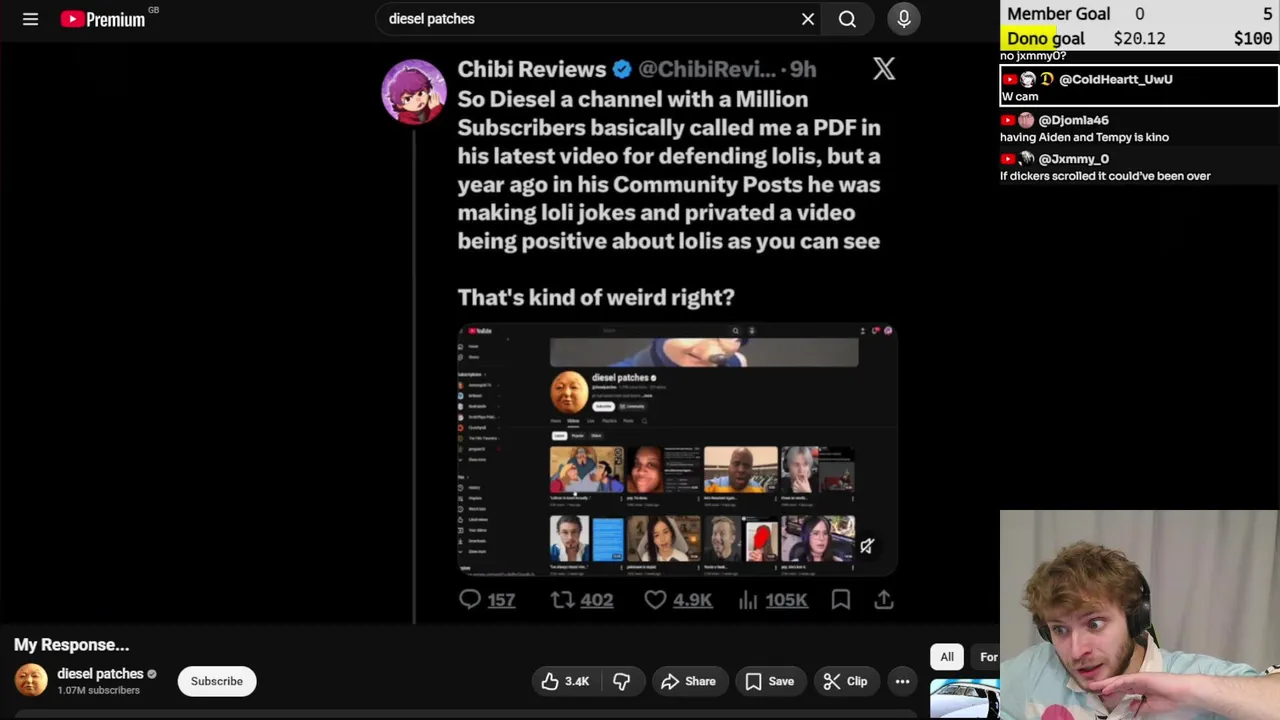Click the muted icon on tweet image
Screen dimensions: 1280x720
(867, 546)
